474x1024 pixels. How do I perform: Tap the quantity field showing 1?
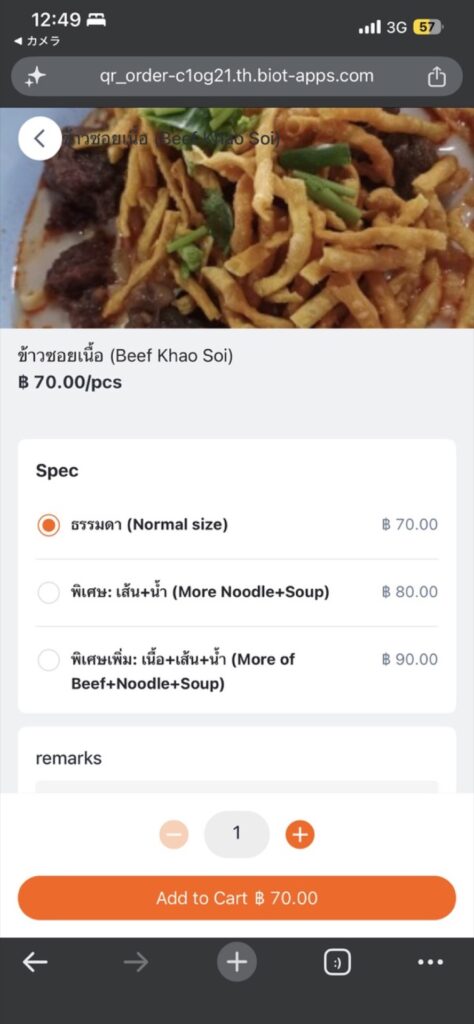point(237,834)
